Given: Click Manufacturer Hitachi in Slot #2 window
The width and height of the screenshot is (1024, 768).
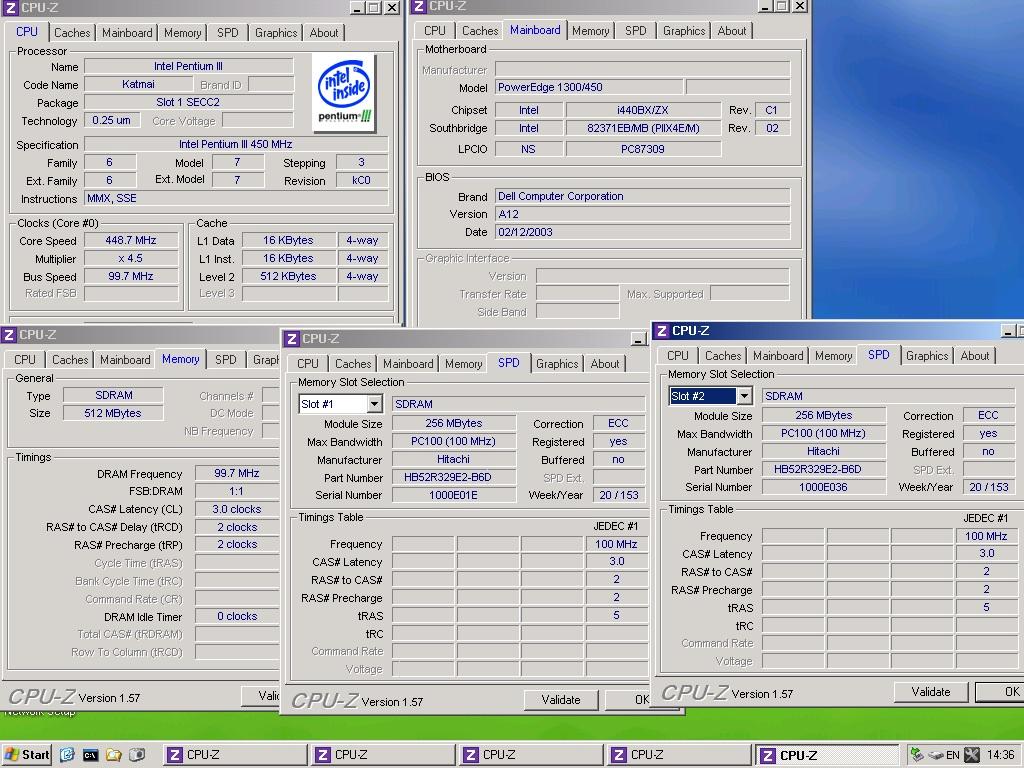Looking at the screenshot, I should pyautogui.click(x=823, y=451).
